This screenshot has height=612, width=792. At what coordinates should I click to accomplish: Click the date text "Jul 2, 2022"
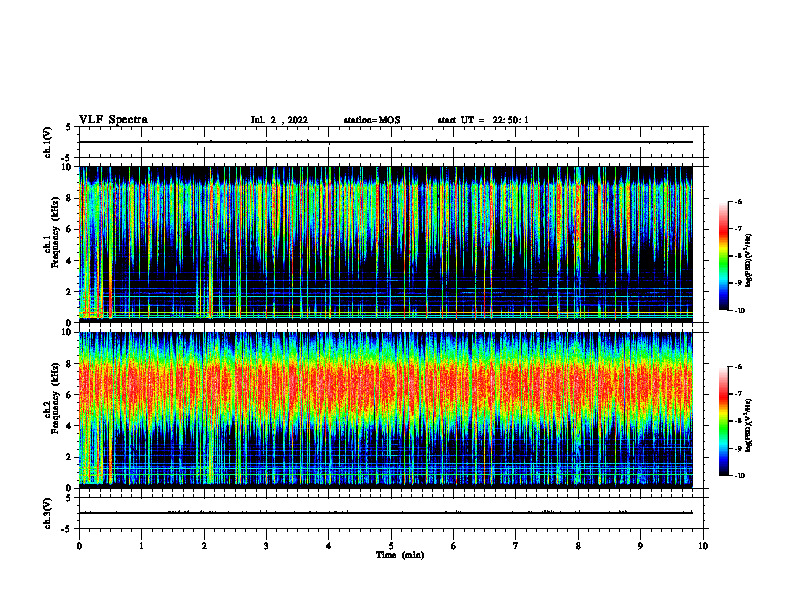(279, 120)
